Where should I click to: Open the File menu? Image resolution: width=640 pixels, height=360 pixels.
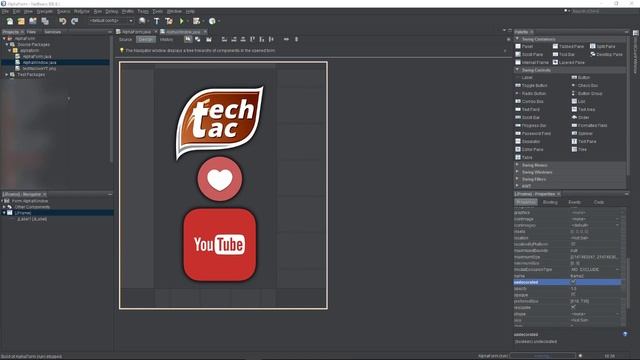[x=5, y=11]
